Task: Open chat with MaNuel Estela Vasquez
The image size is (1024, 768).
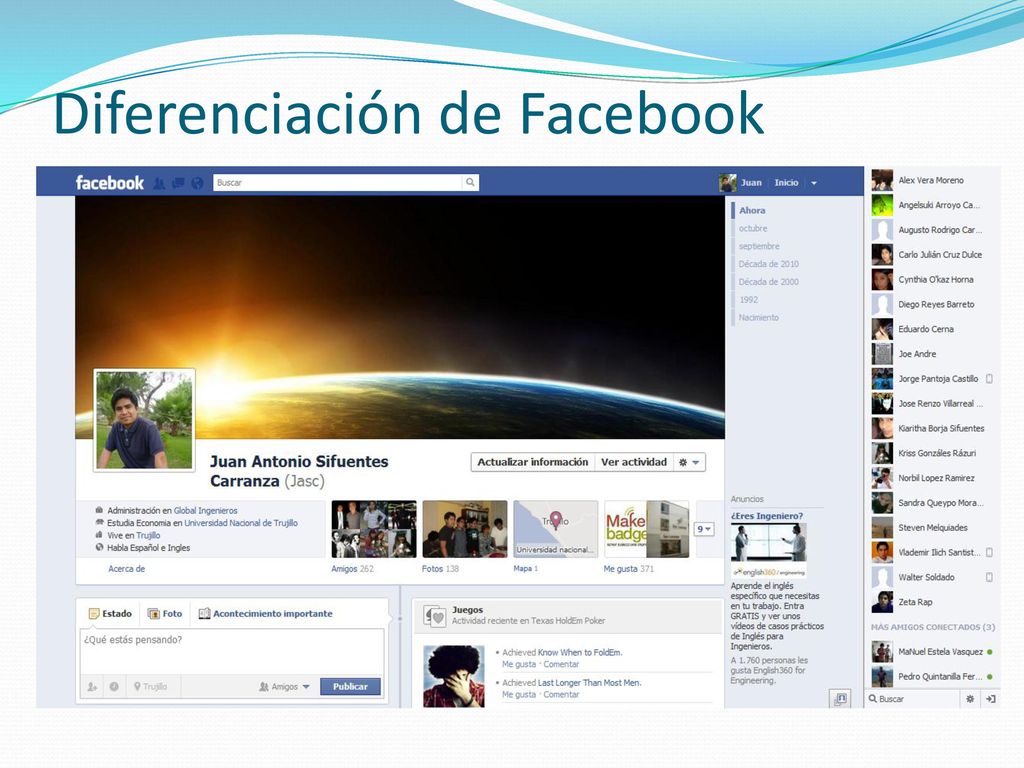Action: (932, 652)
